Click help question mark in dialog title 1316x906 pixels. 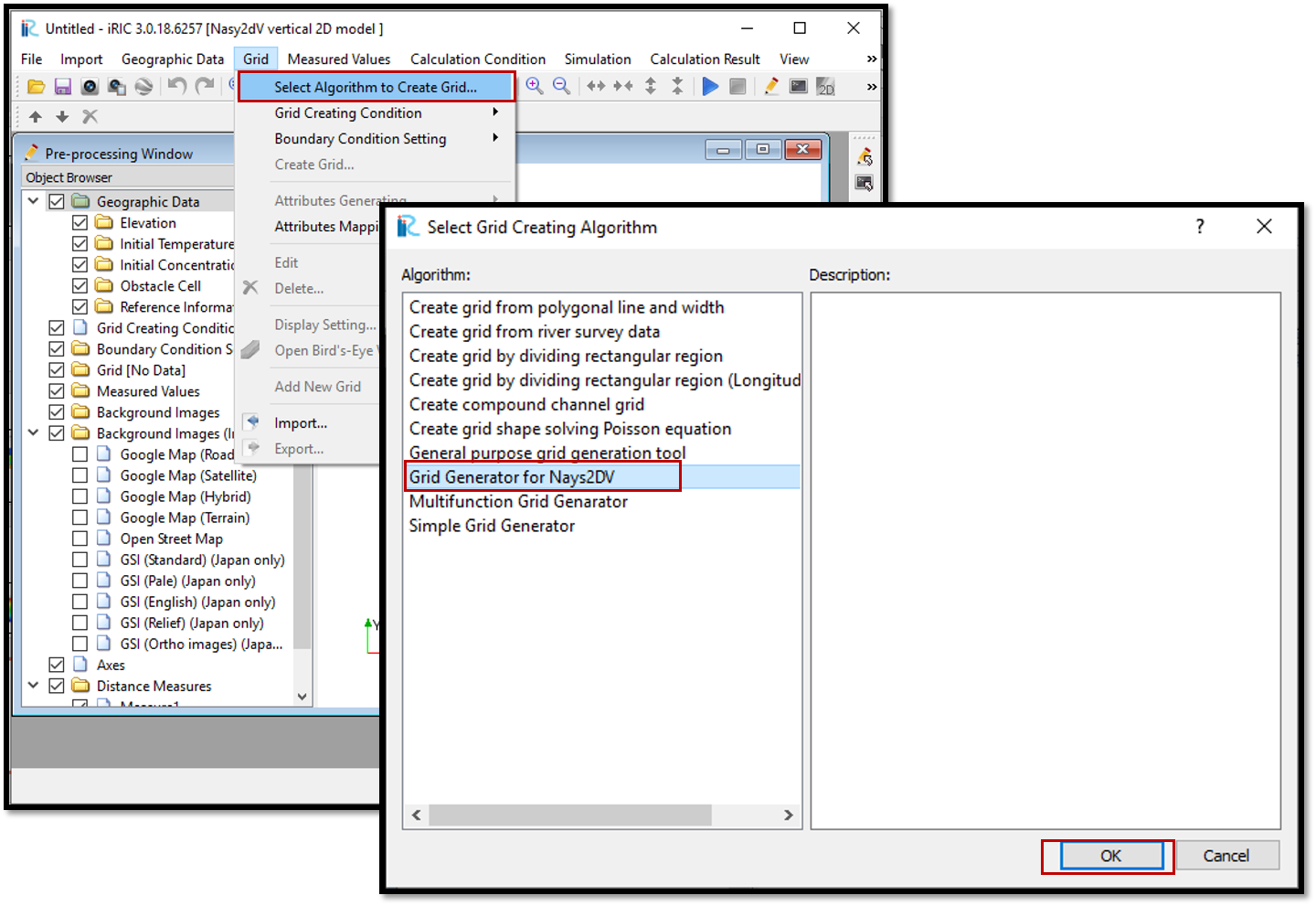coord(1200,226)
